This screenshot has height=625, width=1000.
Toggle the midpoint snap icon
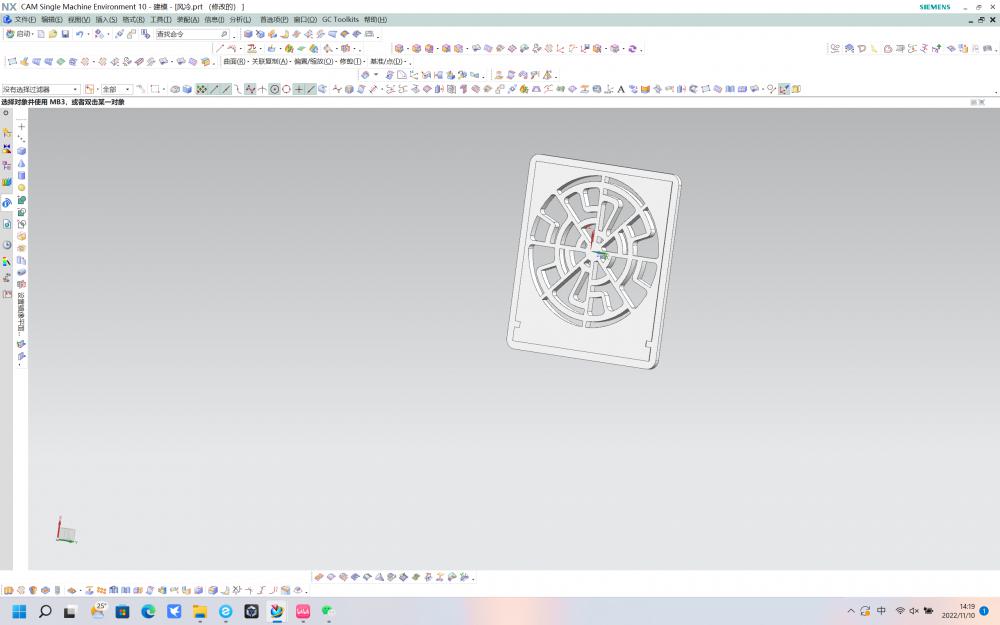(x=226, y=89)
